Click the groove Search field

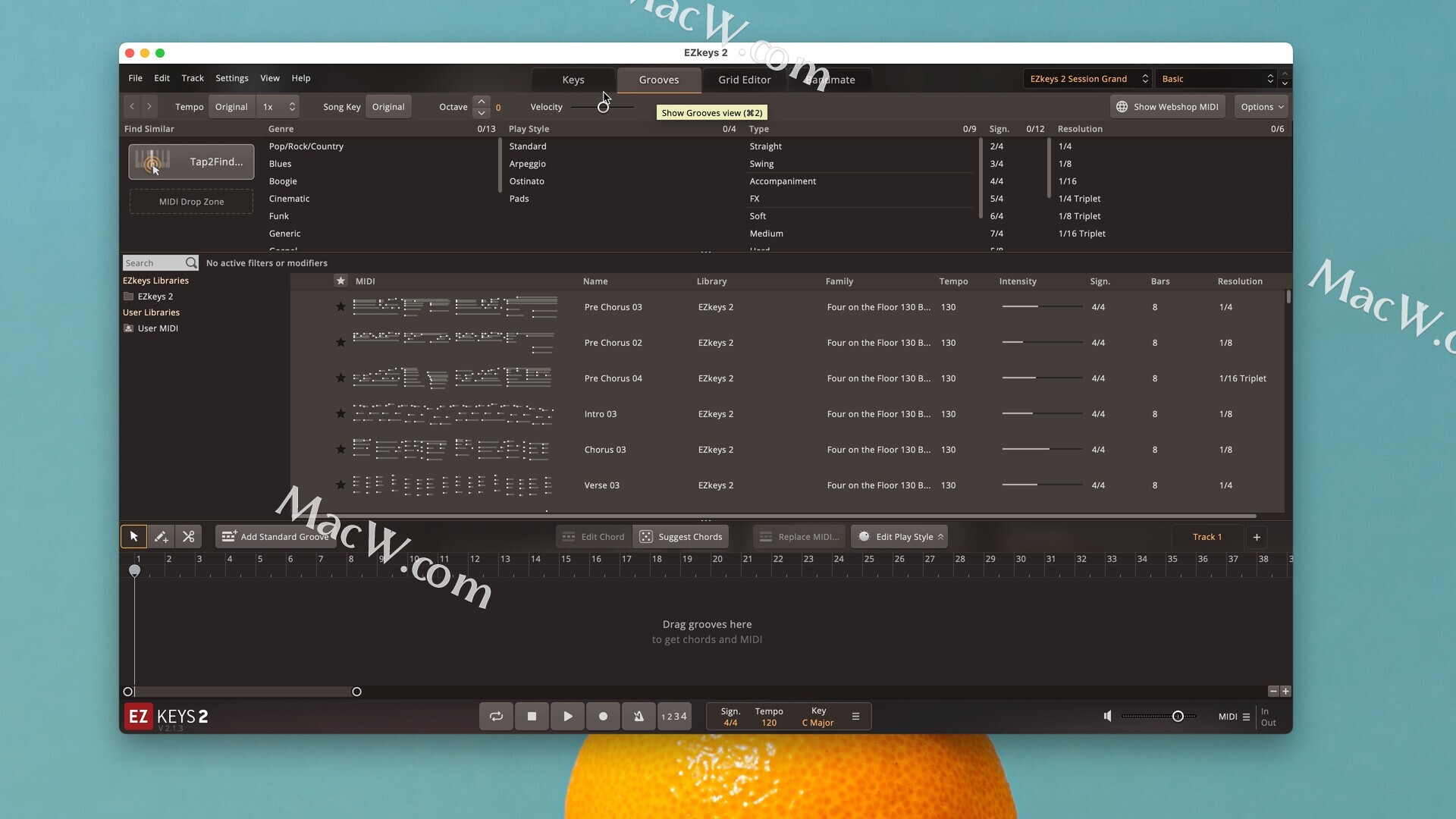tap(154, 263)
